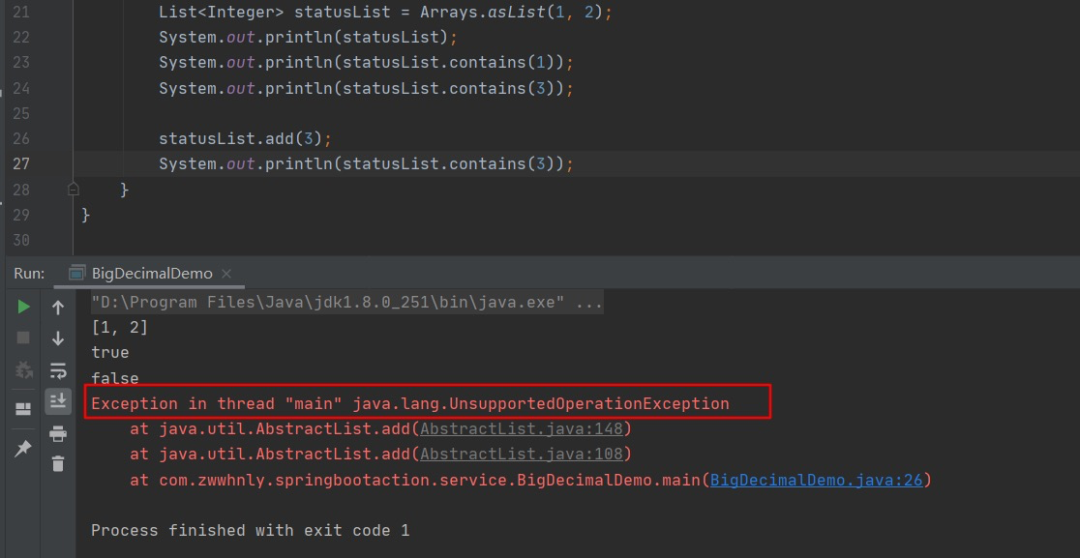Click line 27 println contains(3) code
1080x558 pixels.
[366, 164]
